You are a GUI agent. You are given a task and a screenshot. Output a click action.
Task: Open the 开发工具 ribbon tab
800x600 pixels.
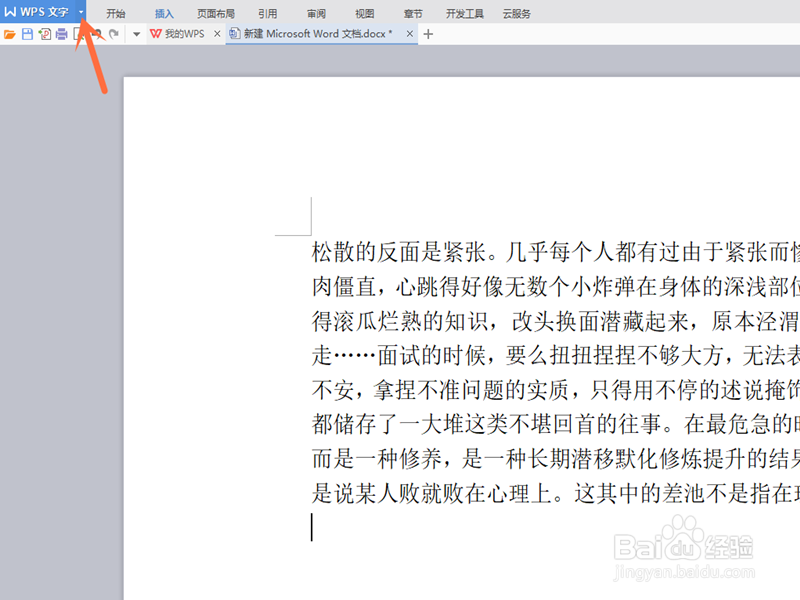(464, 14)
